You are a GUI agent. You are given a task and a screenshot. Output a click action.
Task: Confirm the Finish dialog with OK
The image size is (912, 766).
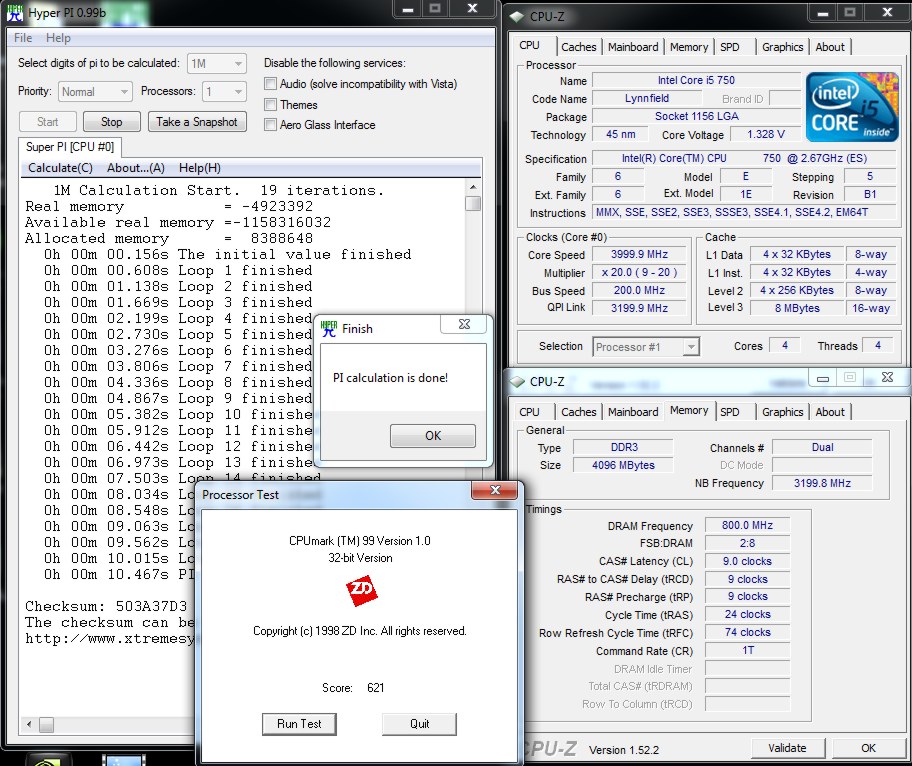(433, 436)
